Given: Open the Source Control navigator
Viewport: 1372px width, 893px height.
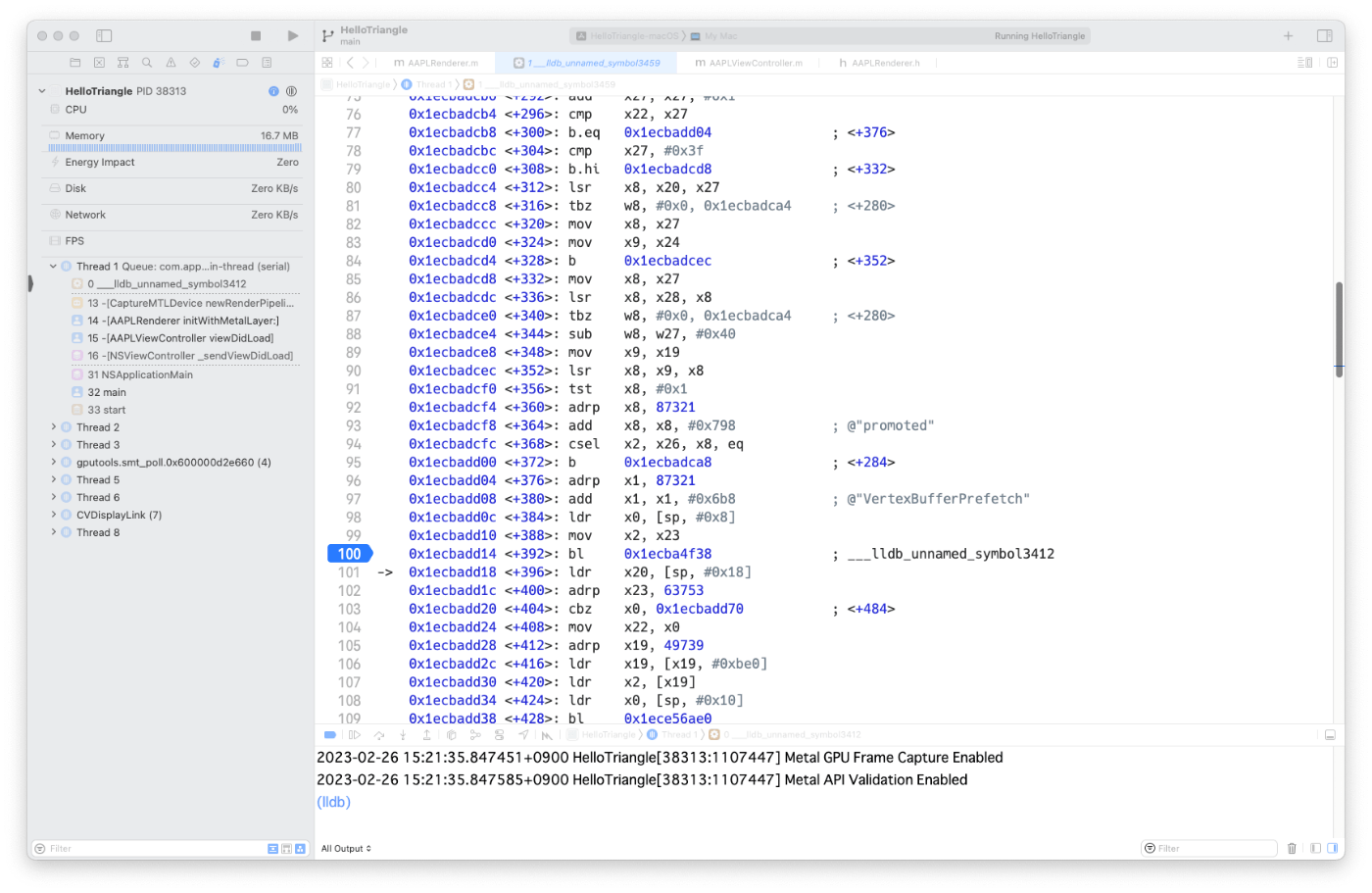Looking at the screenshot, I should coord(99,63).
